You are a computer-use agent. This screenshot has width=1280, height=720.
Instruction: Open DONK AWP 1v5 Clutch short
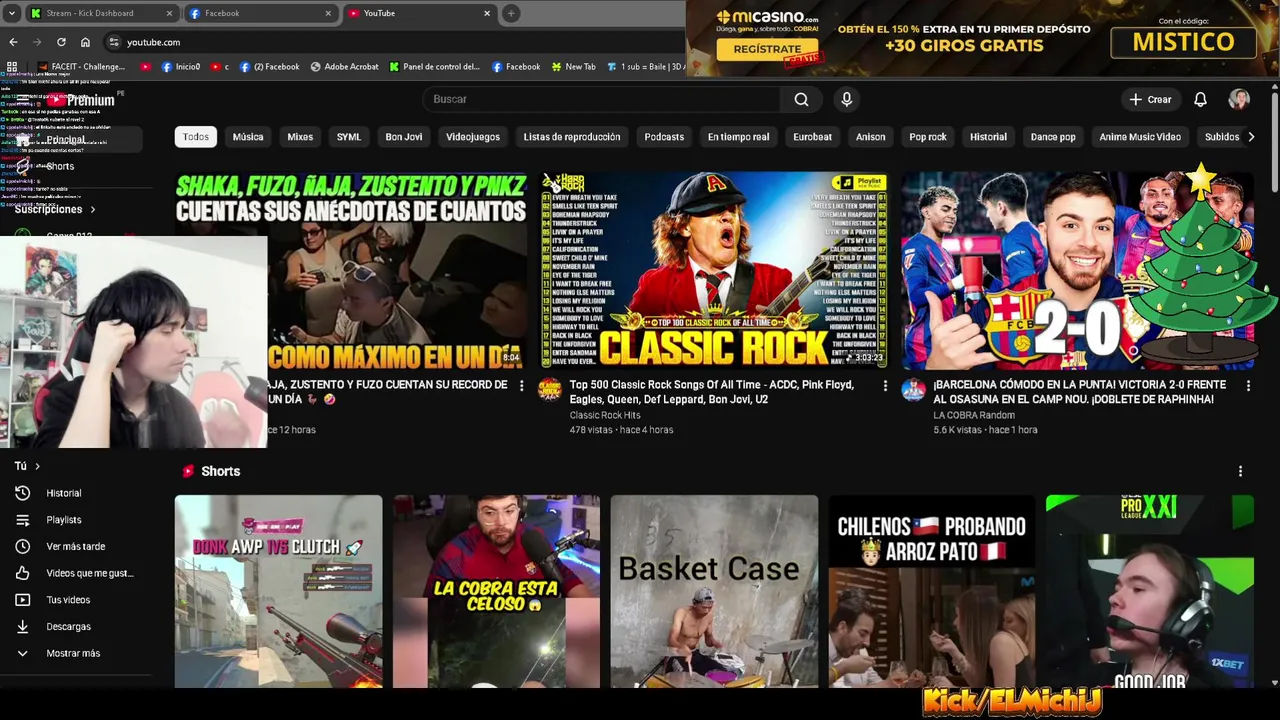pyautogui.click(x=278, y=591)
